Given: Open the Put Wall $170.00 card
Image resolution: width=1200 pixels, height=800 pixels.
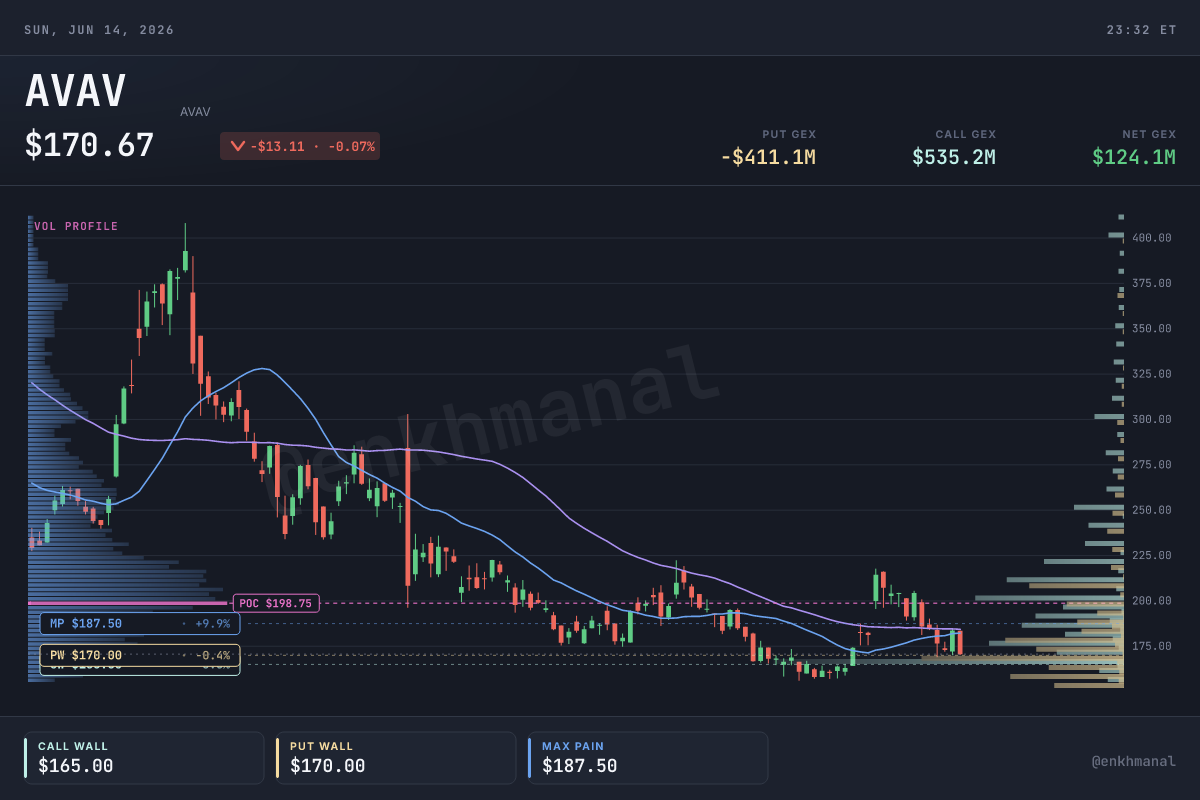Looking at the screenshot, I should pyautogui.click(x=396, y=758).
